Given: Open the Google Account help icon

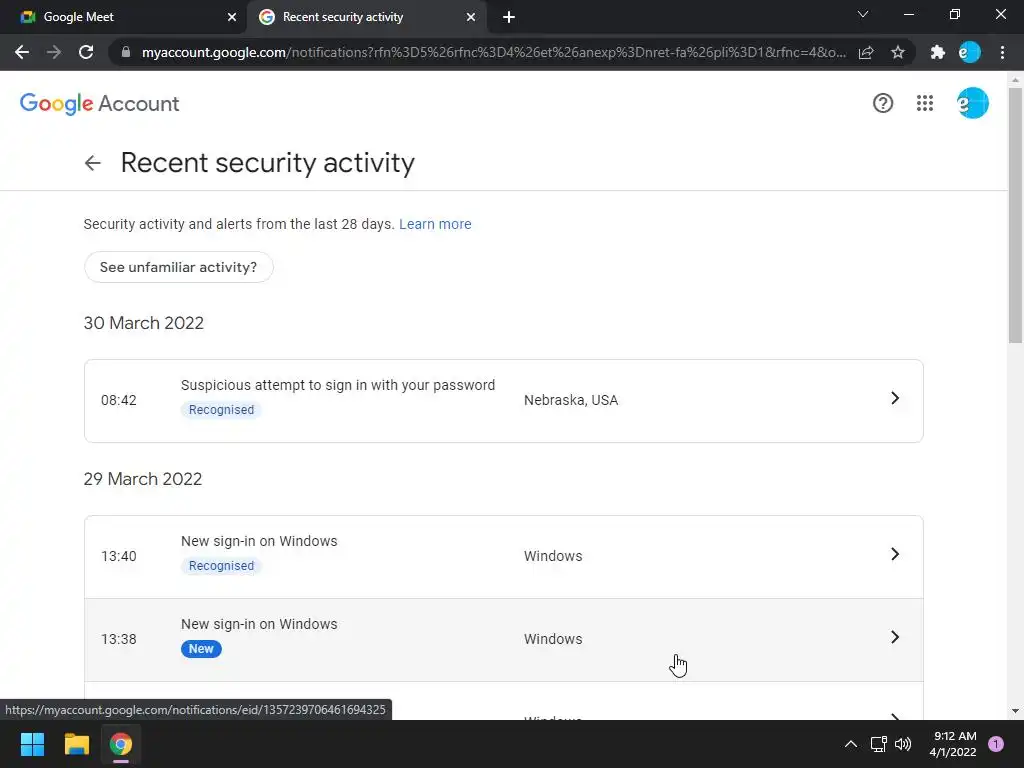Looking at the screenshot, I should [883, 103].
